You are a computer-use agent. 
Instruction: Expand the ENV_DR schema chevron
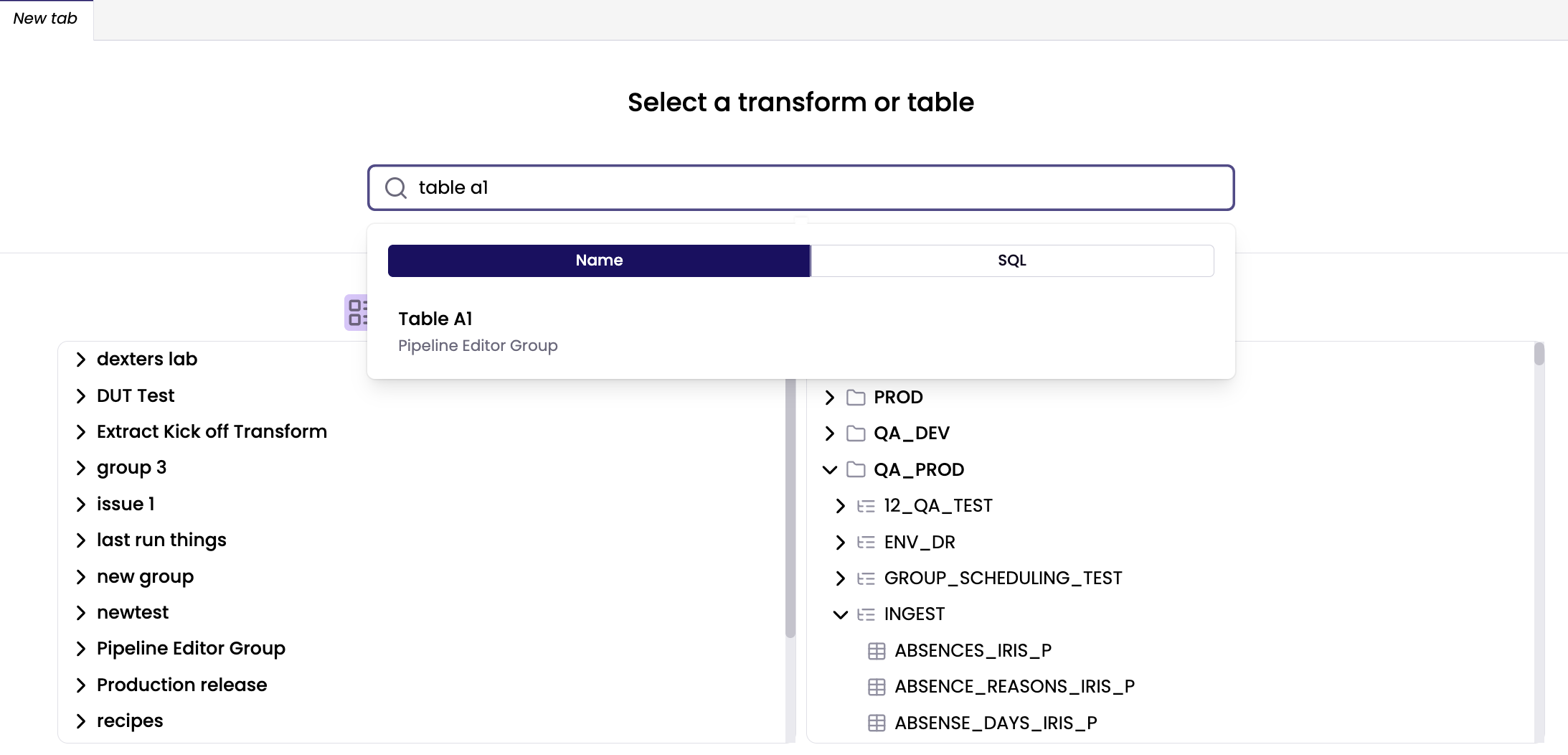tap(841, 542)
